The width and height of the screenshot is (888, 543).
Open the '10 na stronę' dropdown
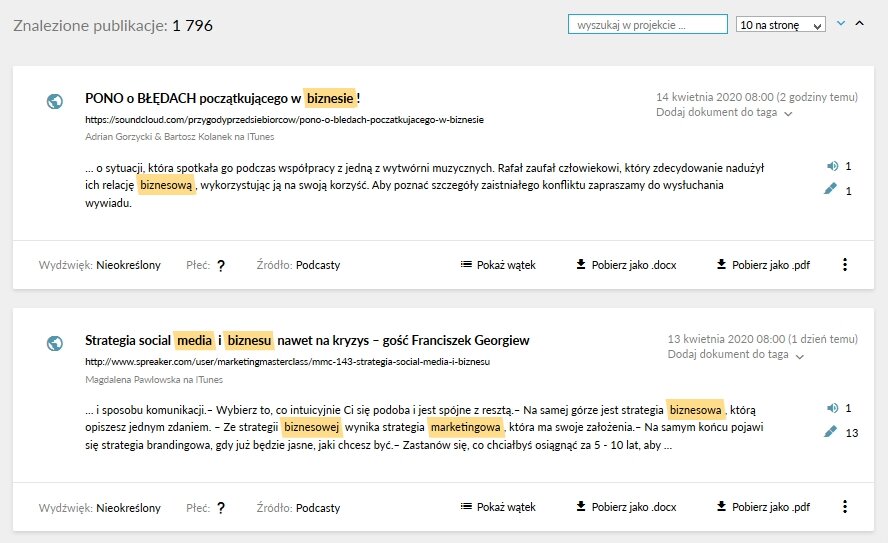pos(780,24)
